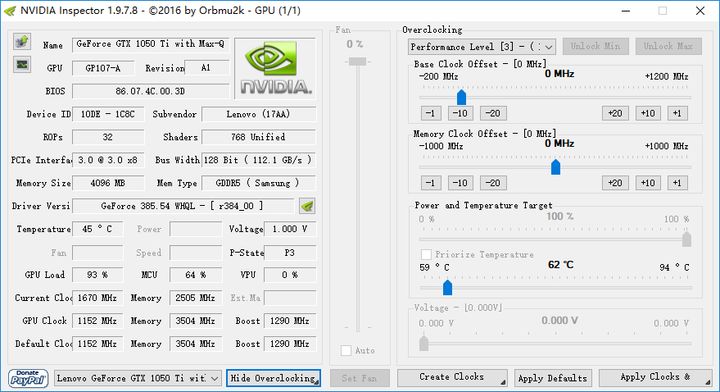Click Memory Clock Offset +10 button
This screenshot has height=392, width=720.
coord(648,183)
